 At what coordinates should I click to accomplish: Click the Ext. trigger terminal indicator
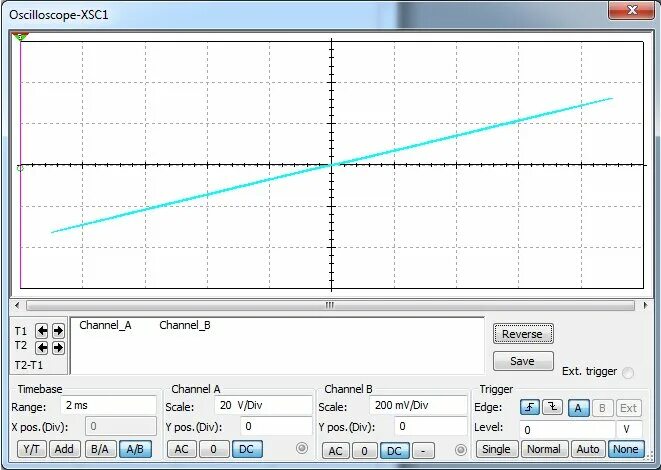[x=628, y=373]
